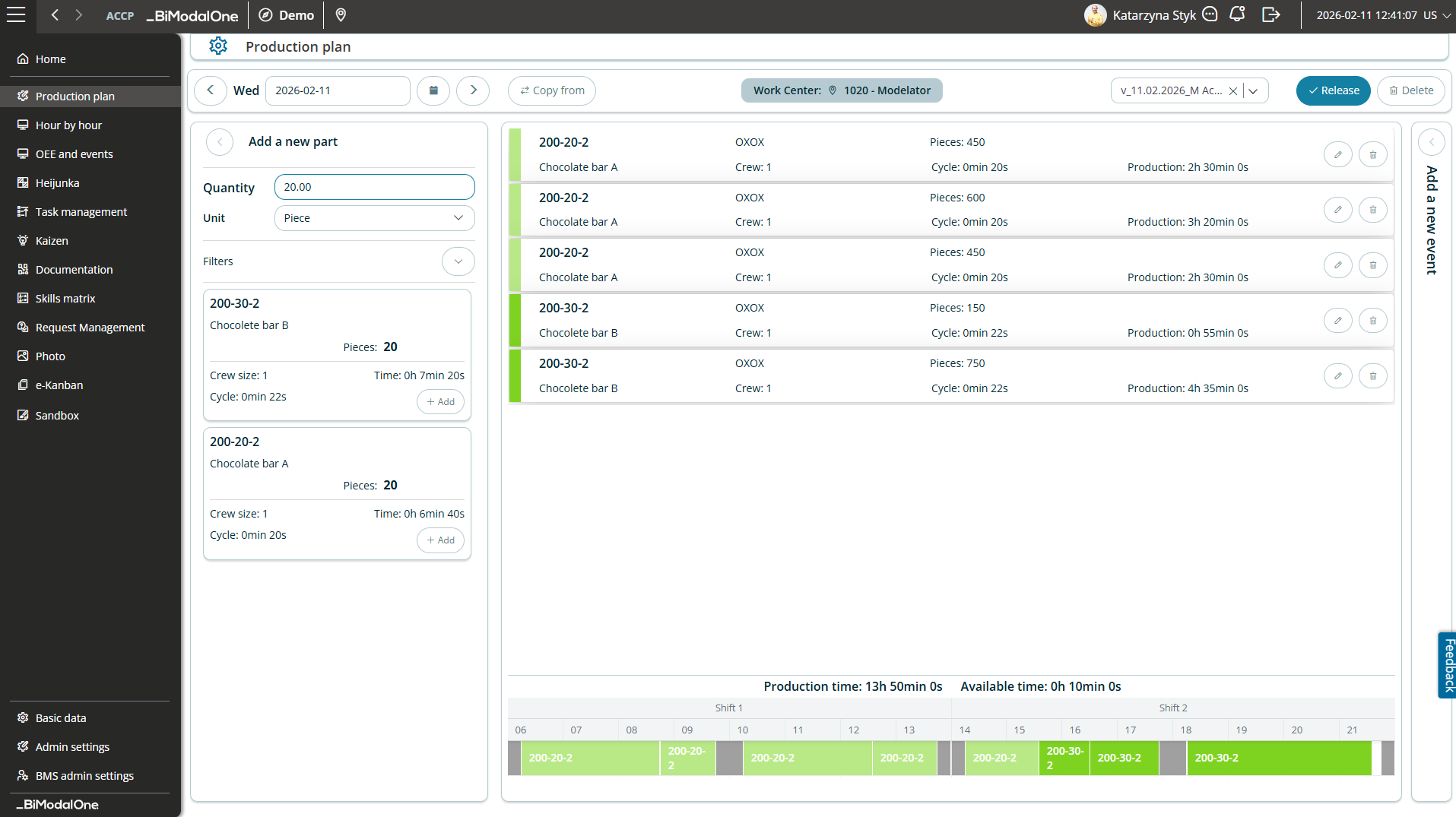Open the chat message icon
Screen dimensions: 1456x817
point(1210,14)
